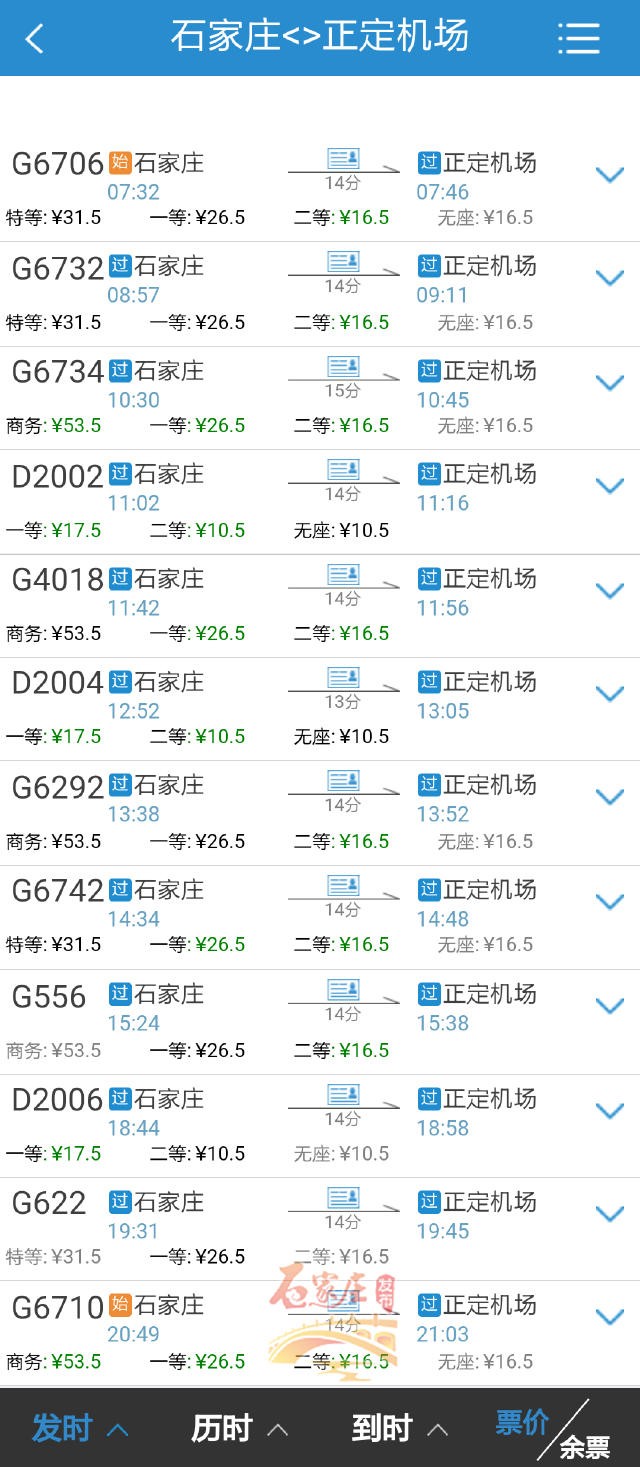Tap ID card icon for train G6292
This screenshot has height=1467, width=640.
click(343, 781)
